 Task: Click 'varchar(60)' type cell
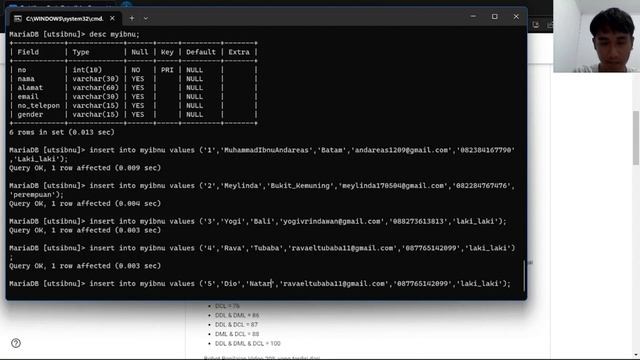coord(96,88)
